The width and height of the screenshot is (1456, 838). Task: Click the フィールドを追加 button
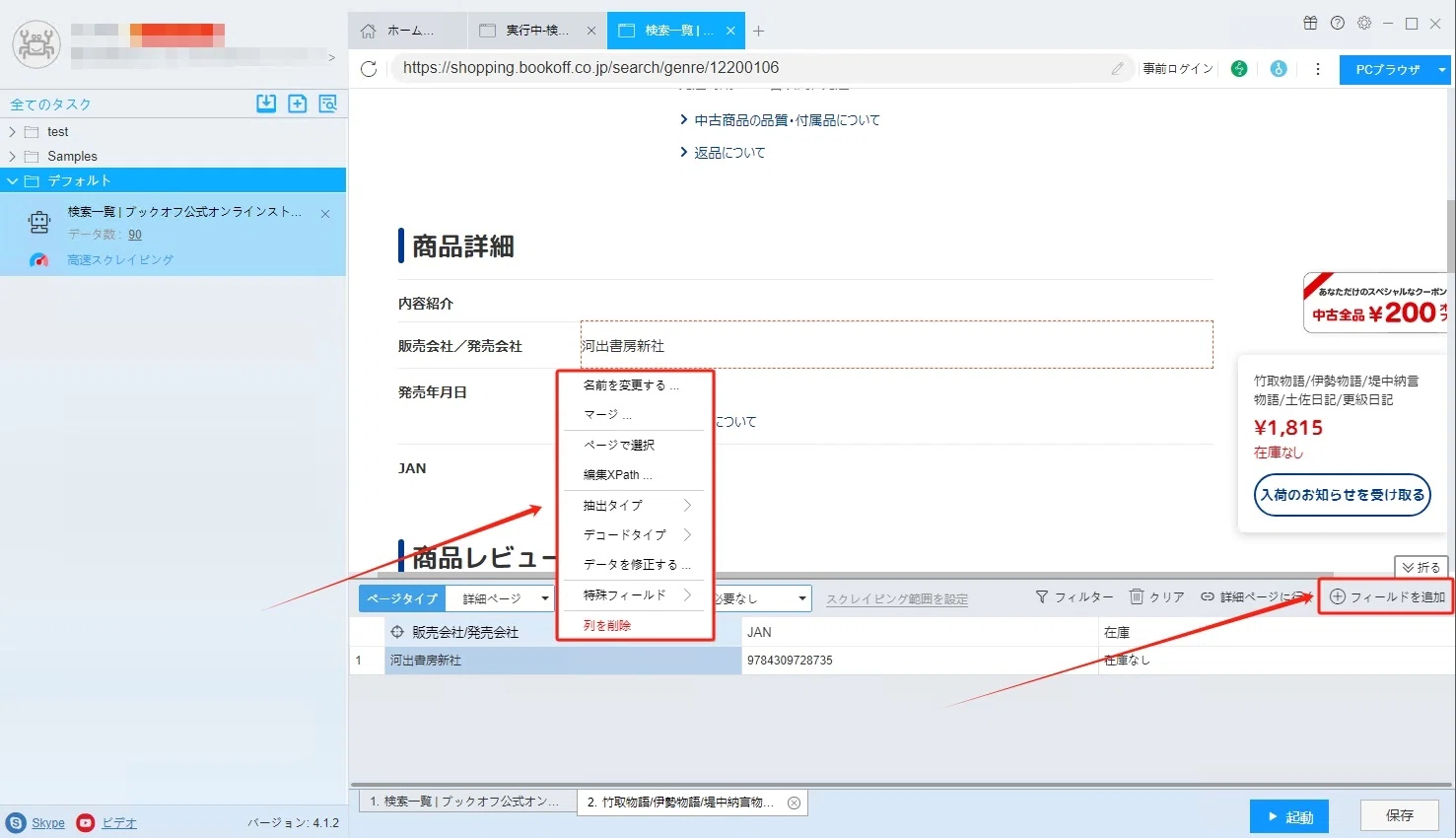tap(1387, 597)
